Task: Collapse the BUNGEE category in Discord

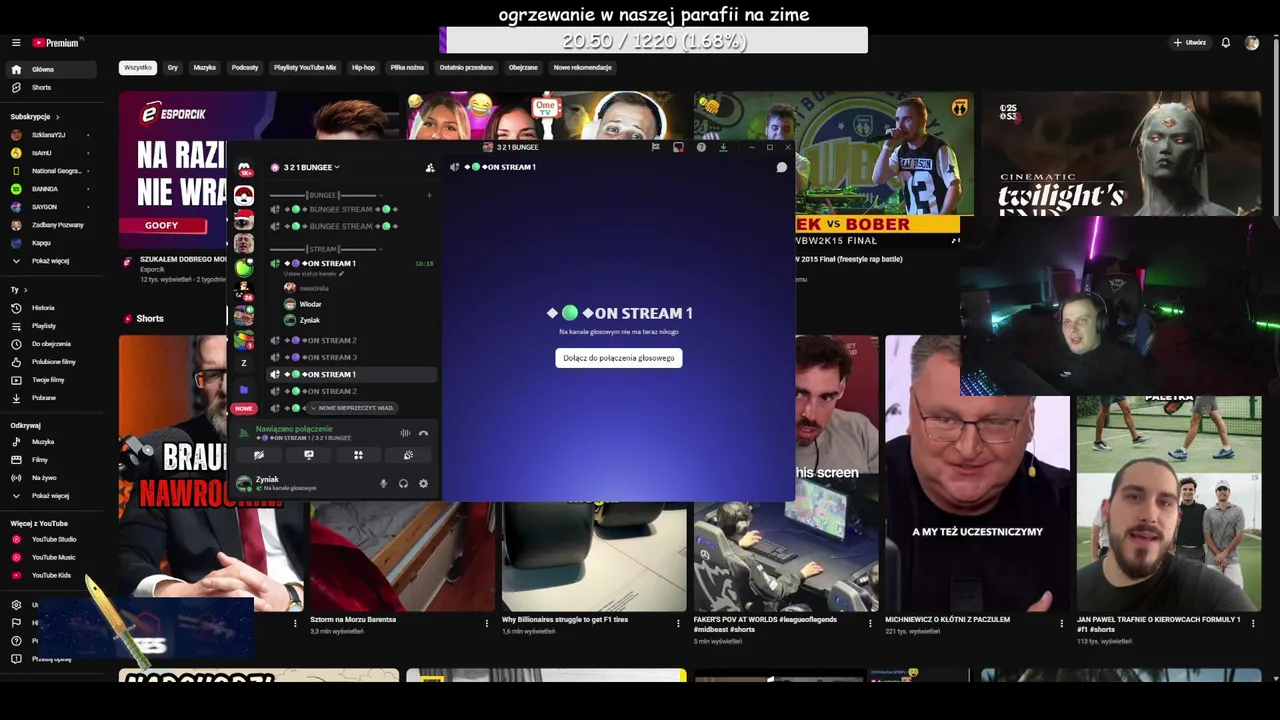Action: point(323,195)
